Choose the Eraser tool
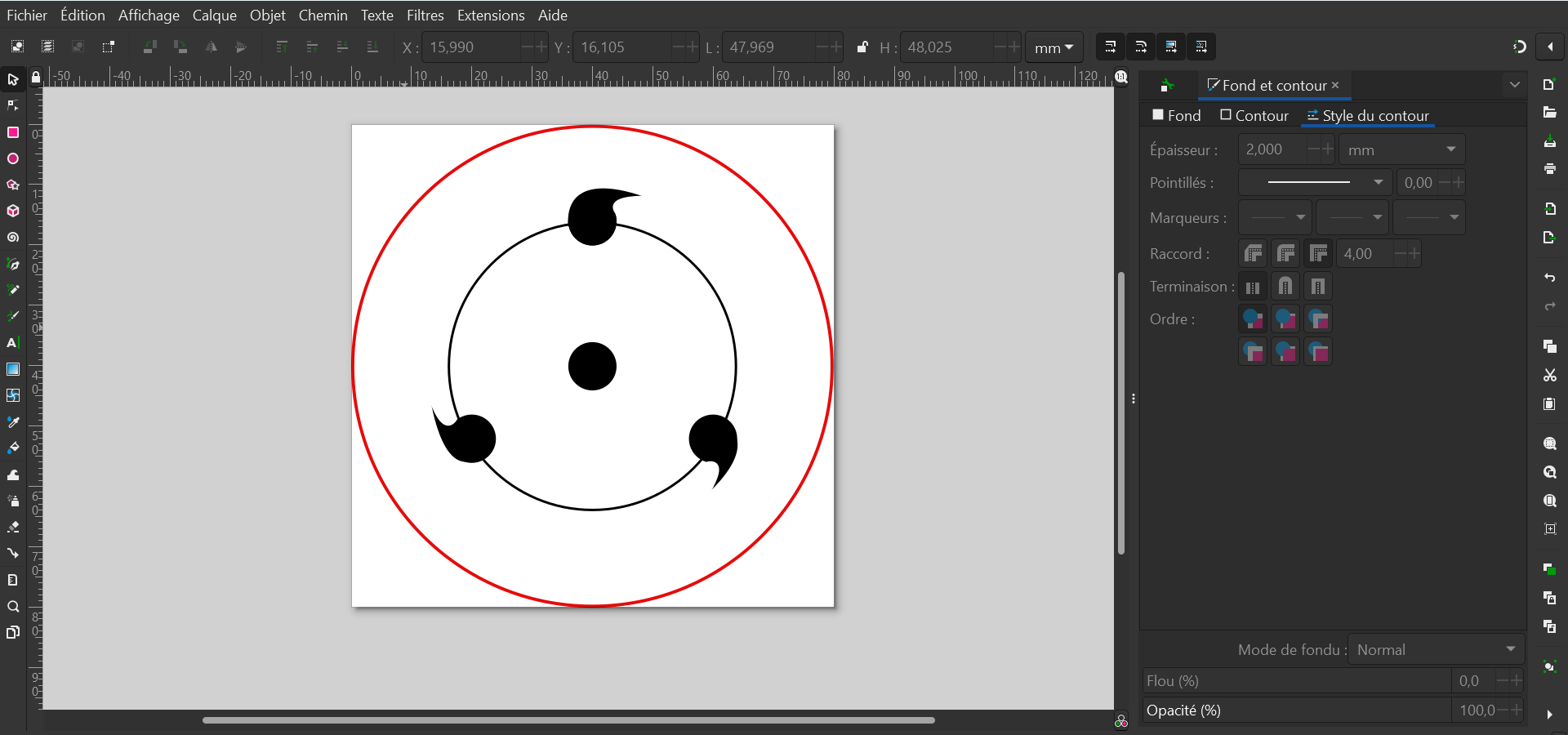This screenshot has width=1568, height=735. [x=13, y=527]
